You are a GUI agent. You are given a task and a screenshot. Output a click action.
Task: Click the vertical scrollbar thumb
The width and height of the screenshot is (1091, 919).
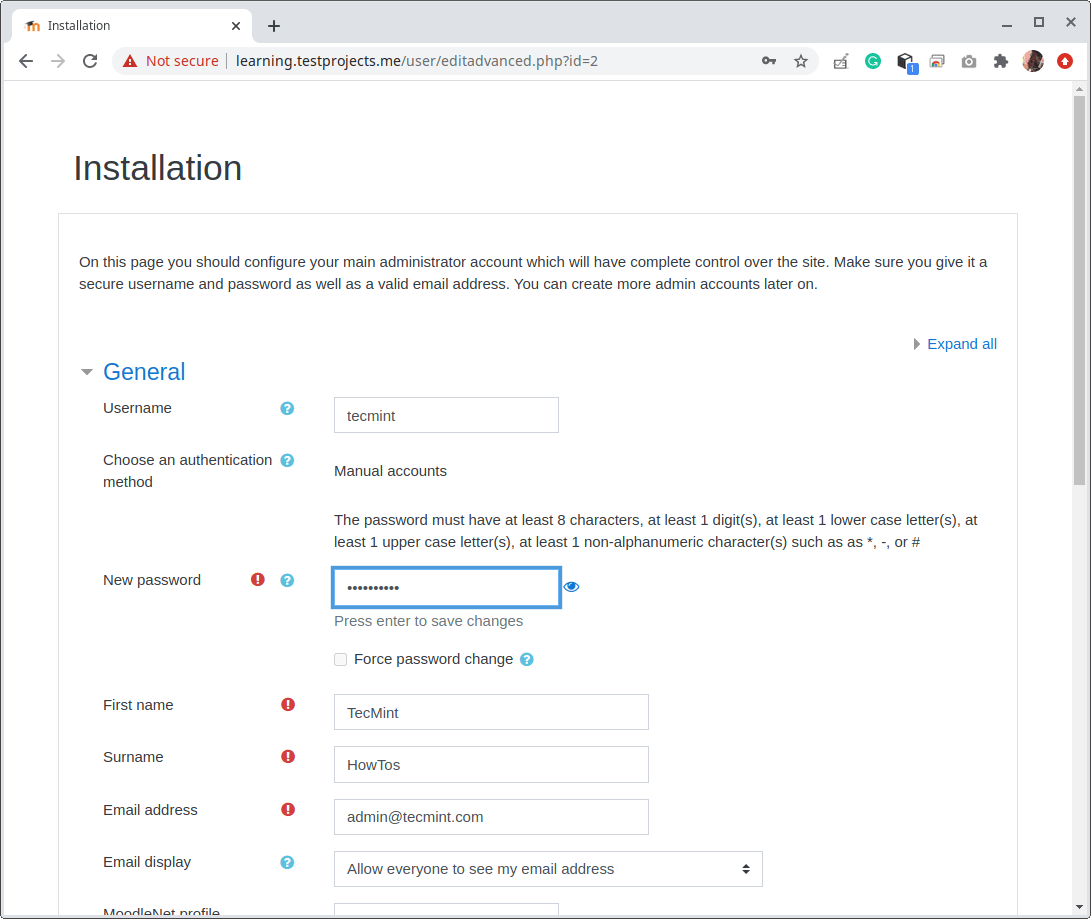tap(1079, 290)
